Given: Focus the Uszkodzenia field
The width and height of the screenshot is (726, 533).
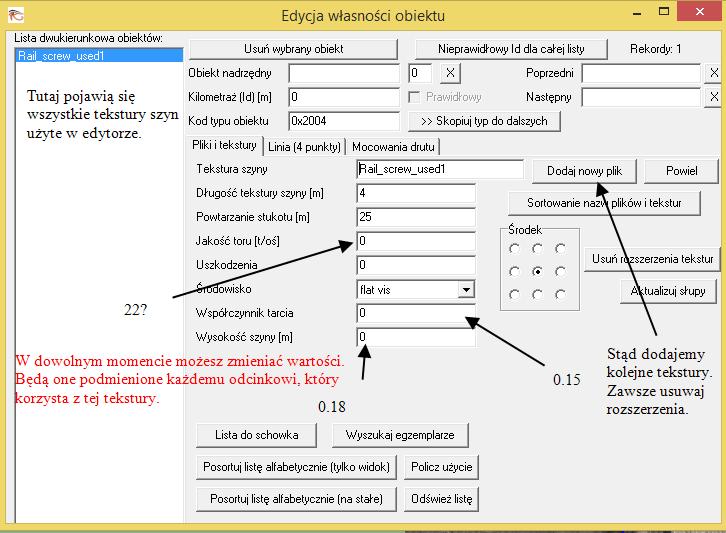Looking at the screenshot, I should (x=416, y=265).
